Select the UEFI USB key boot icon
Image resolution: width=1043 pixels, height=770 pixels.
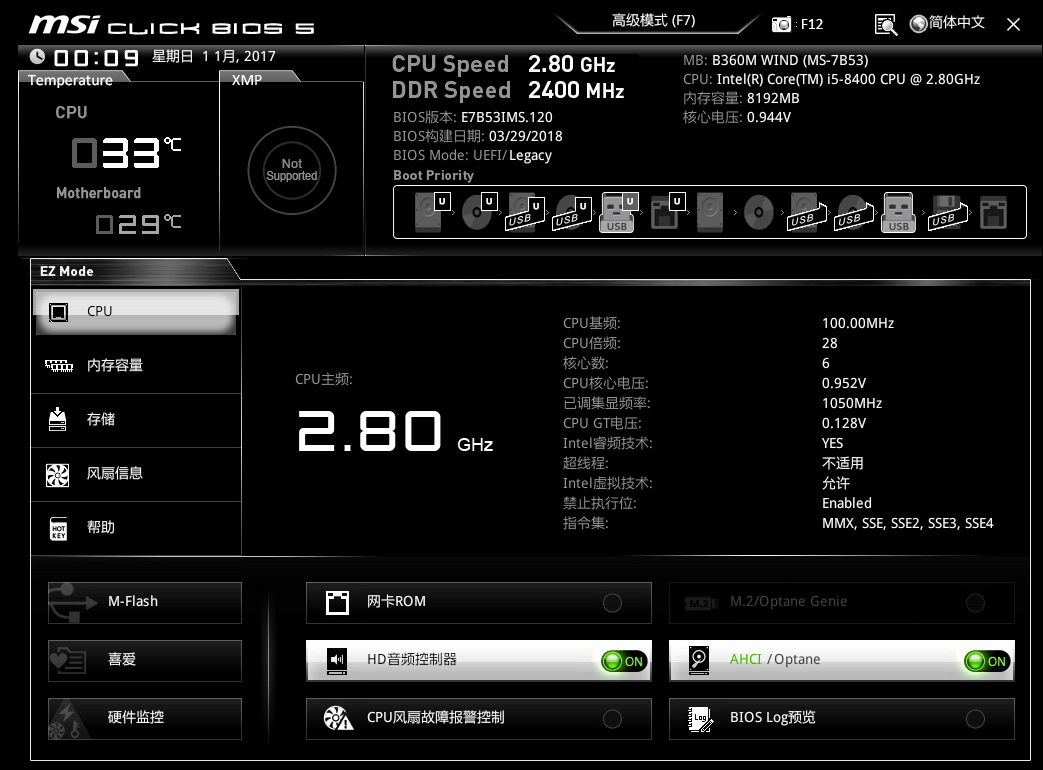point(619,212)
